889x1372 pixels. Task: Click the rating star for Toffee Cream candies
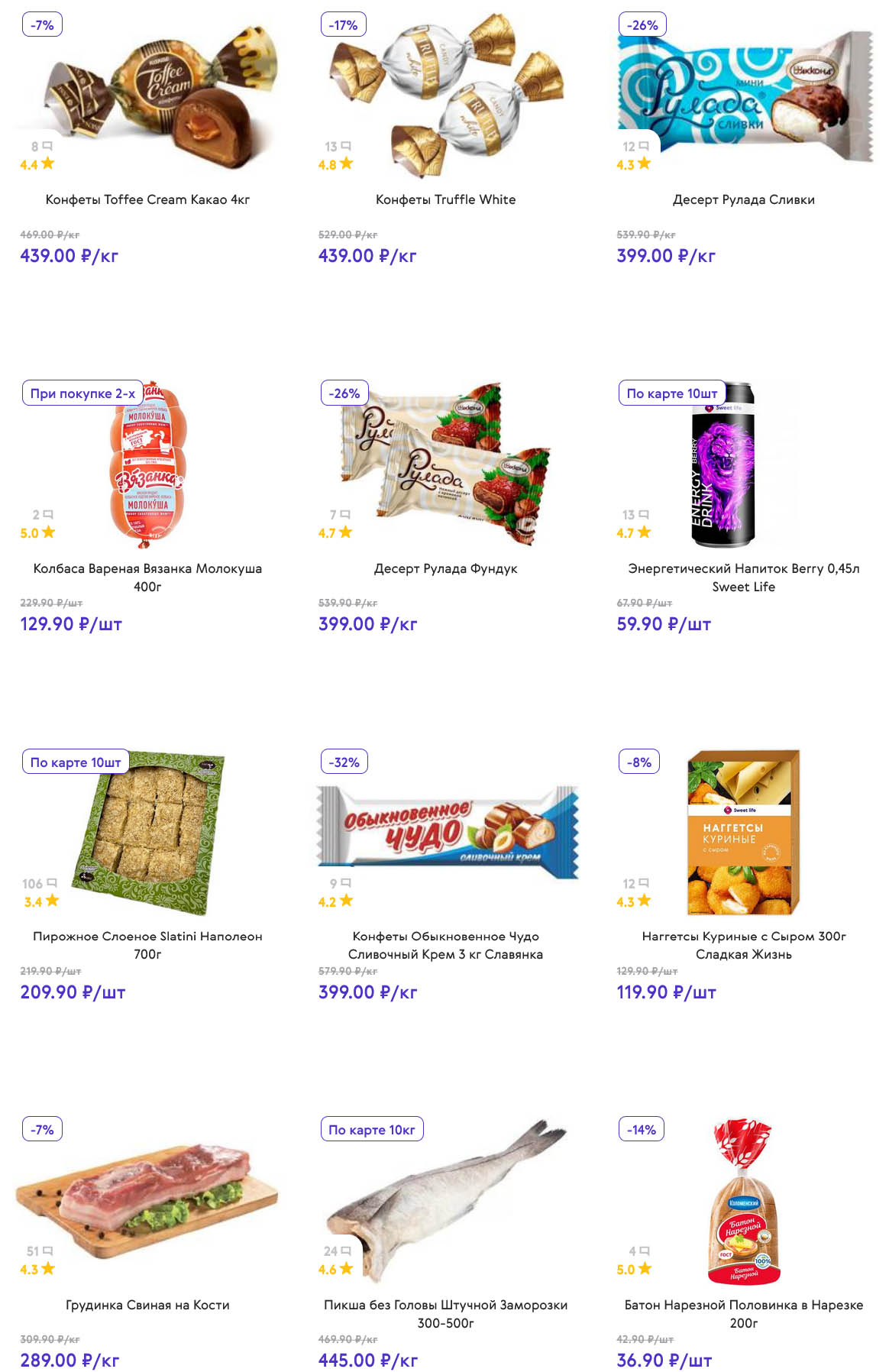(48, 163)
